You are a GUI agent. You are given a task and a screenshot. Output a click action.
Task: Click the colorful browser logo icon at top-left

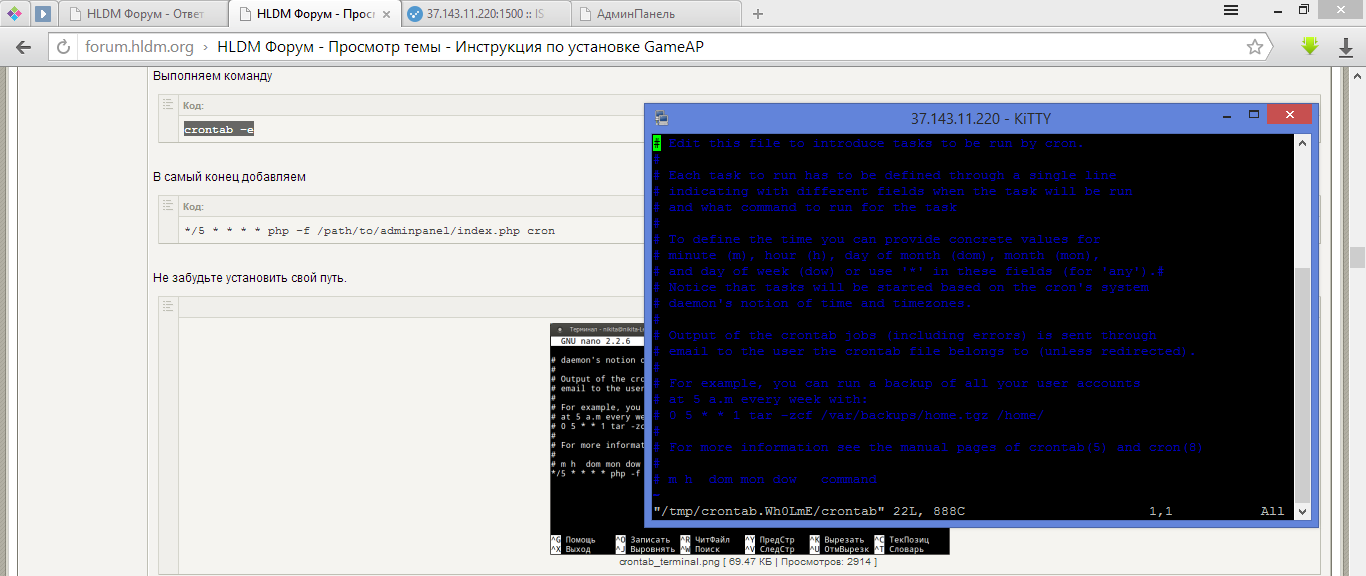click(14, 14)
